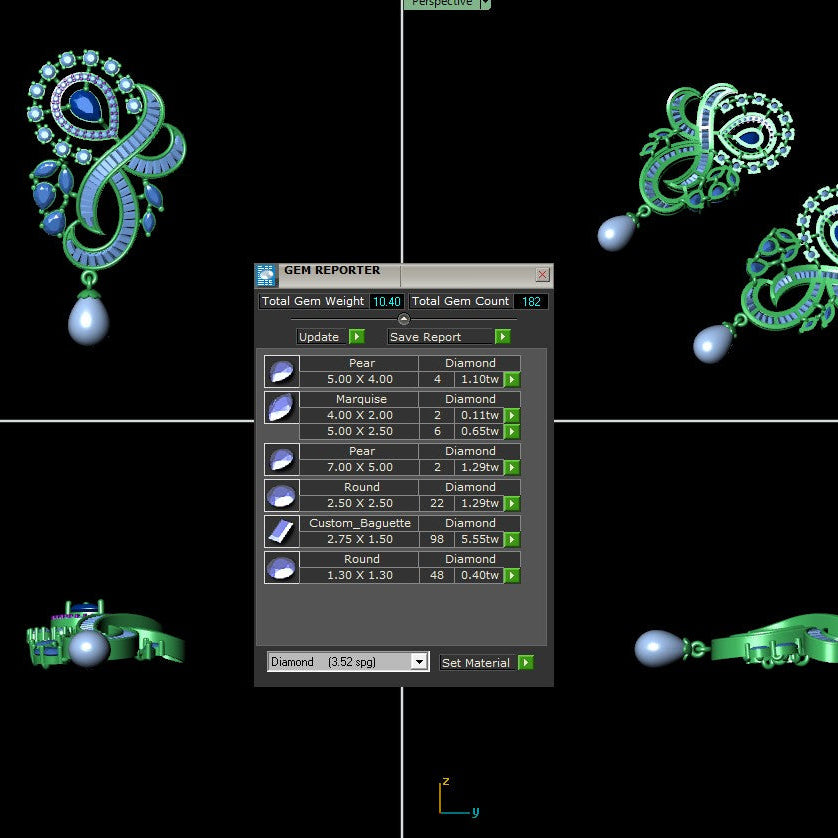Open the Diamond (3.52 spg) material dropdown
This screenshot has height=838, width=838.
coord(421,661)
